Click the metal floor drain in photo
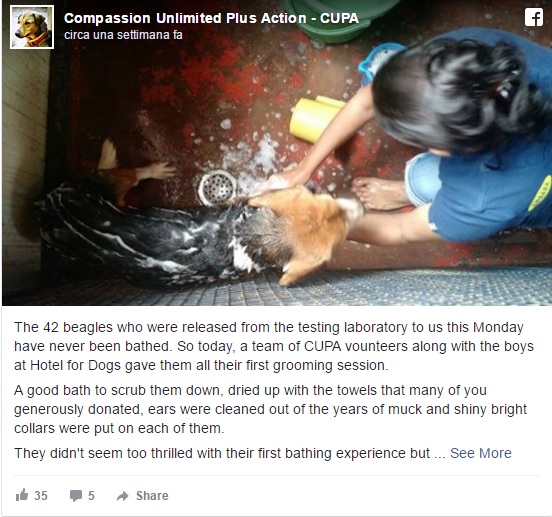The image size is (552, 517). pyautogui.click(x=217, y=187)
